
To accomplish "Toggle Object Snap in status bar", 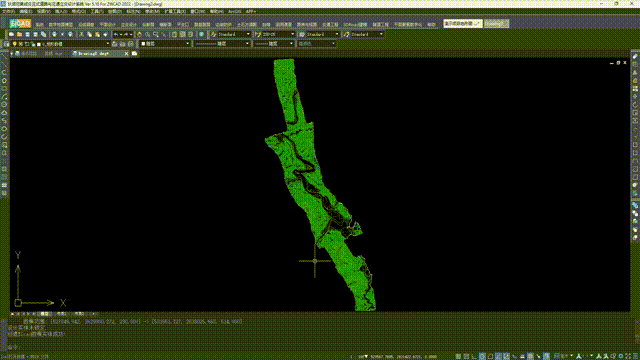I will [x=490, y=356].
